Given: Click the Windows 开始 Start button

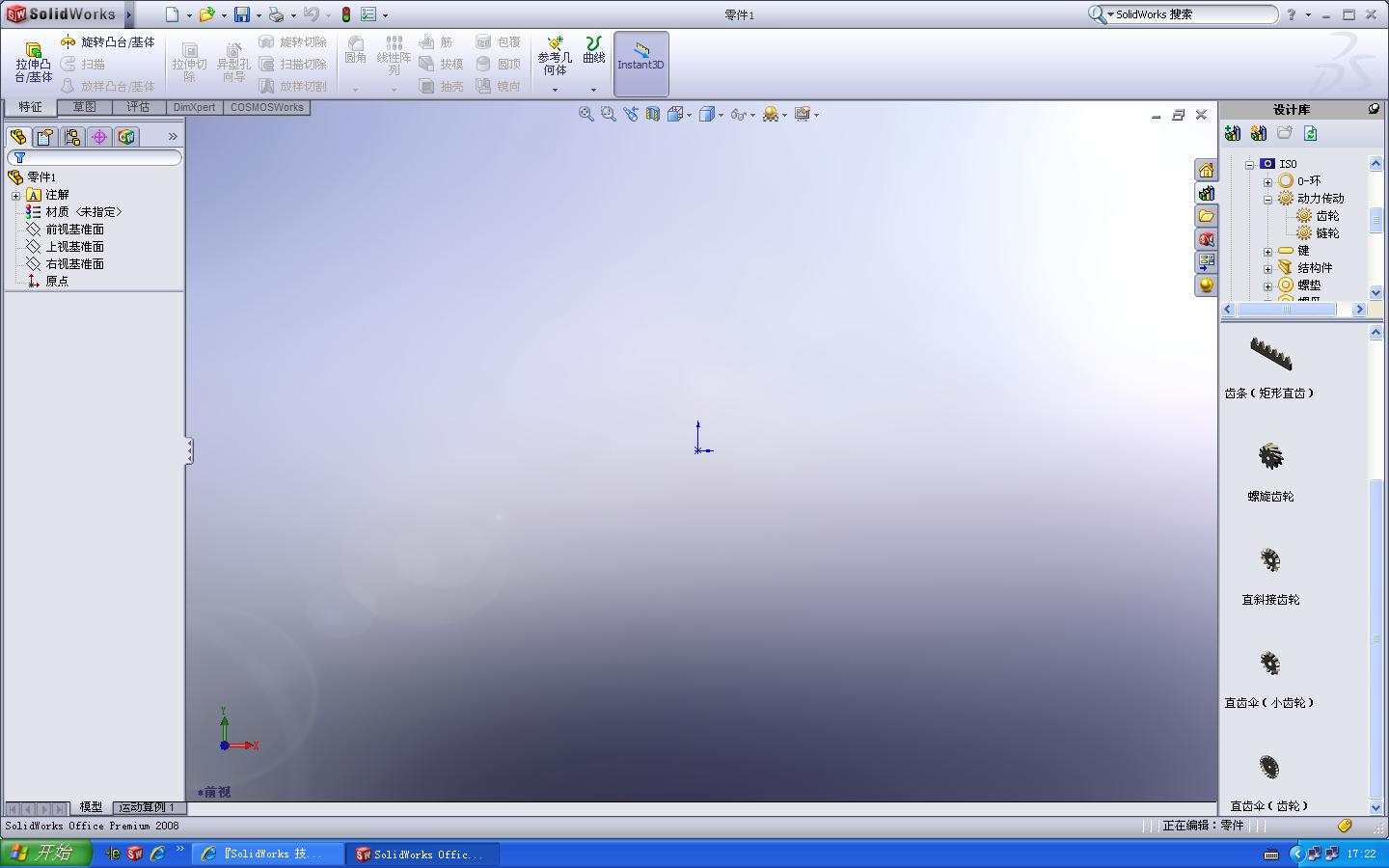Looking at the screenshot, I should point(46,853).
